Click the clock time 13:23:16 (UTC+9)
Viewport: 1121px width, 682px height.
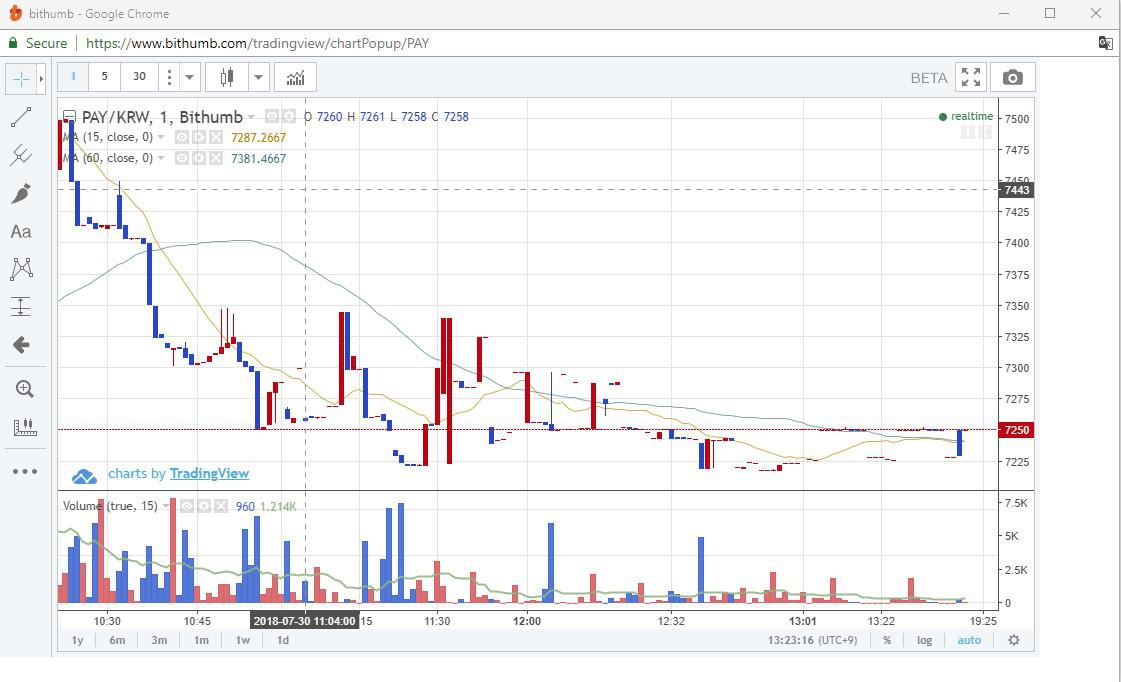[x=812, y=640]
